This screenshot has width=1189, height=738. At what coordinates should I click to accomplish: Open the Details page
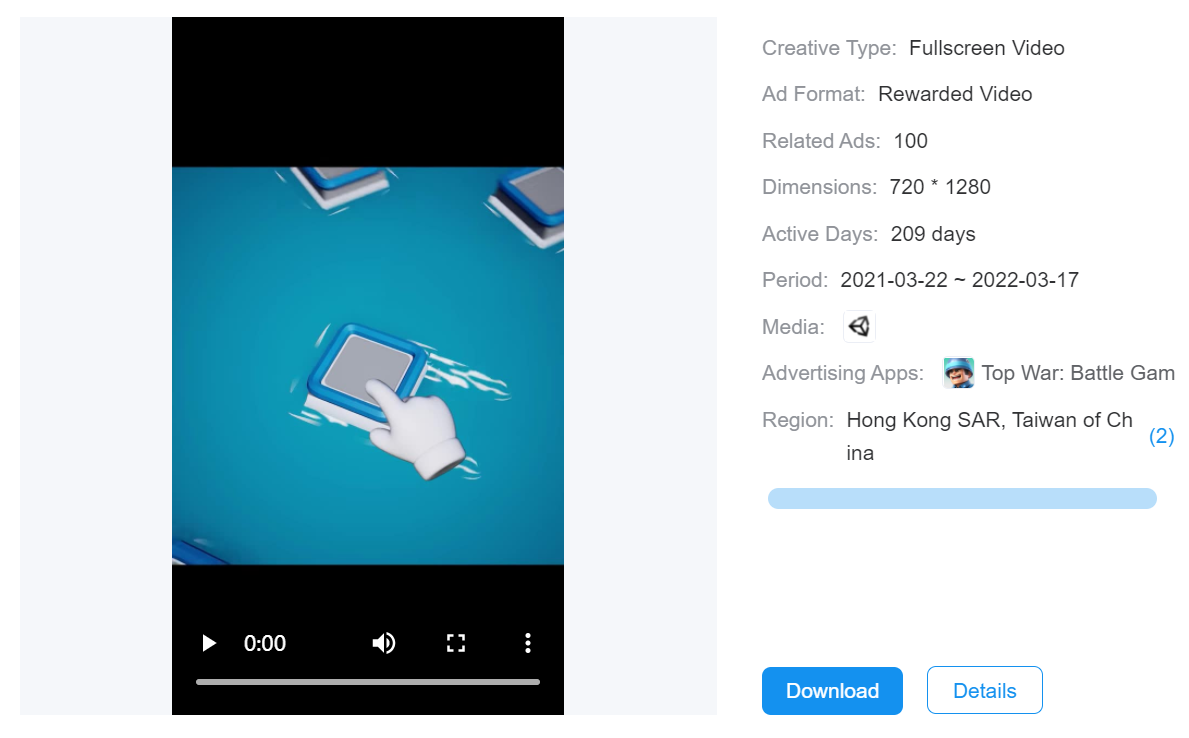click(984, 691)
